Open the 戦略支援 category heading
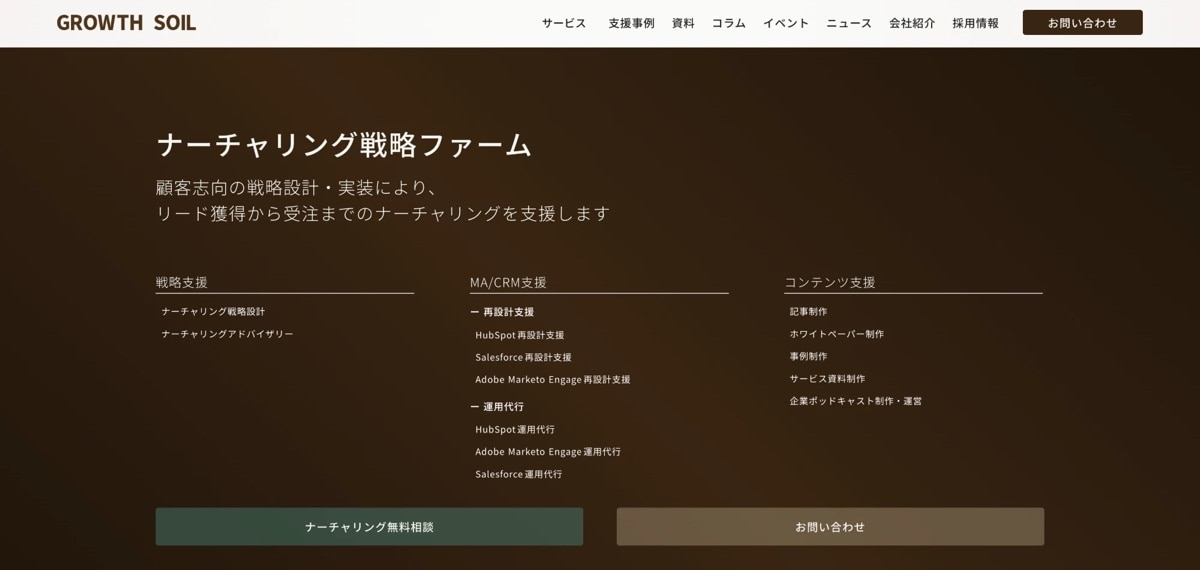 [182, 282]
